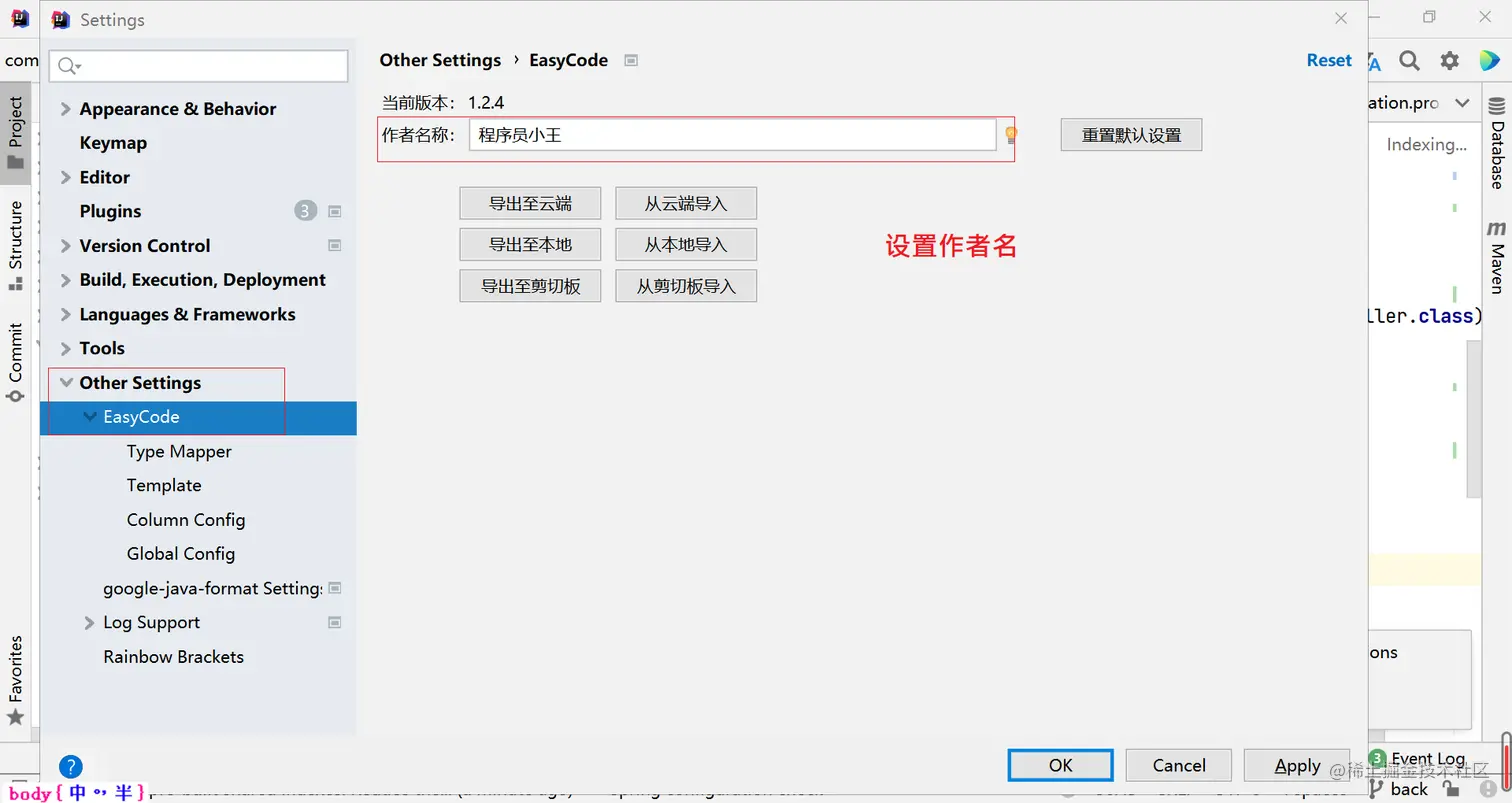Select Rainbow Brackets settings item
1512x803 pixels.
pyautogui.click(x=173, y=656)
